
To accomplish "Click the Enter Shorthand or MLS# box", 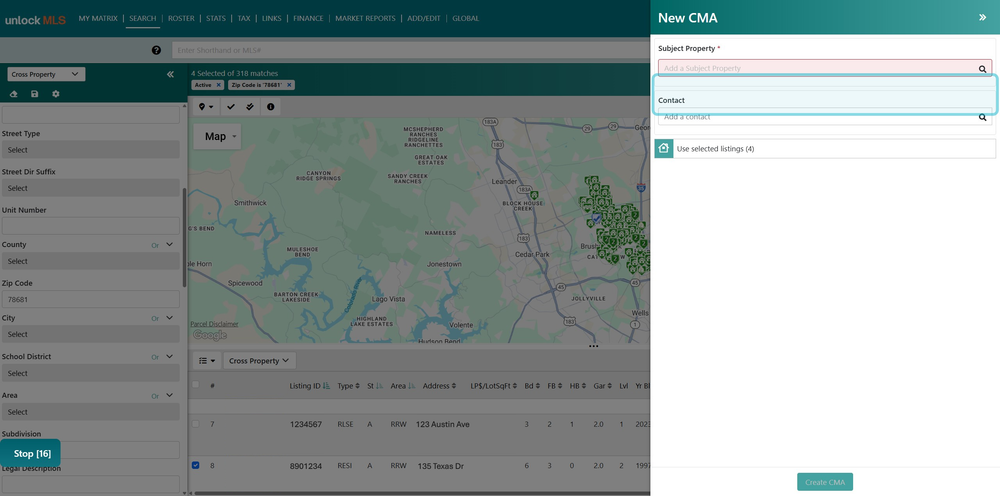I will (411, 50).
